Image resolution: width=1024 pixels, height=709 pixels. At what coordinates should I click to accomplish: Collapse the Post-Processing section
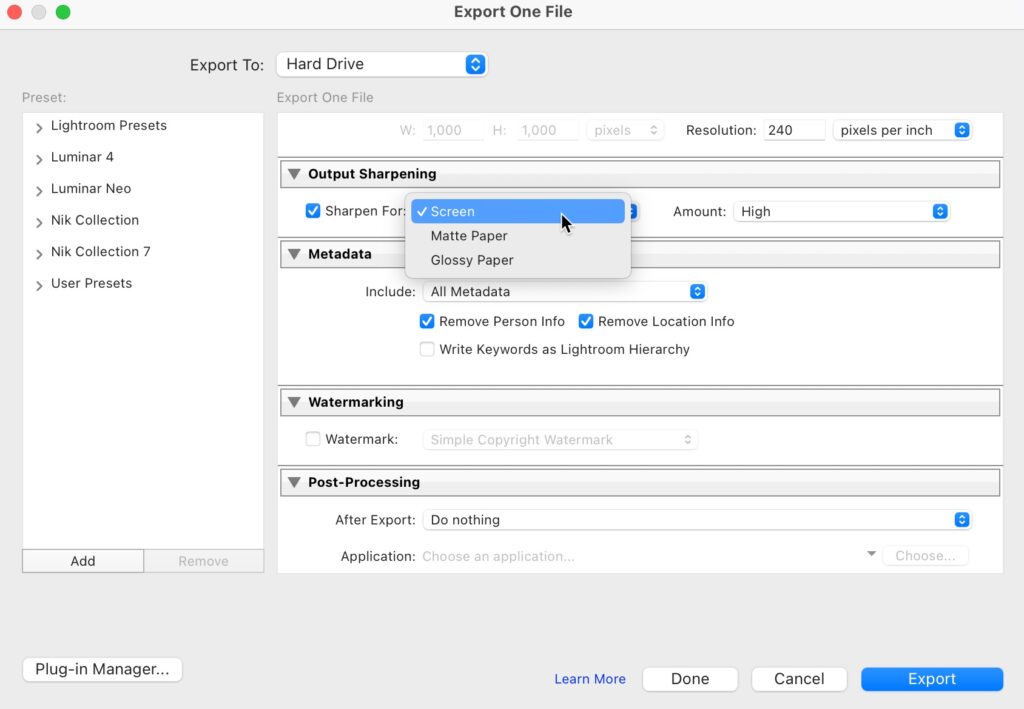(x=295, y=482)
